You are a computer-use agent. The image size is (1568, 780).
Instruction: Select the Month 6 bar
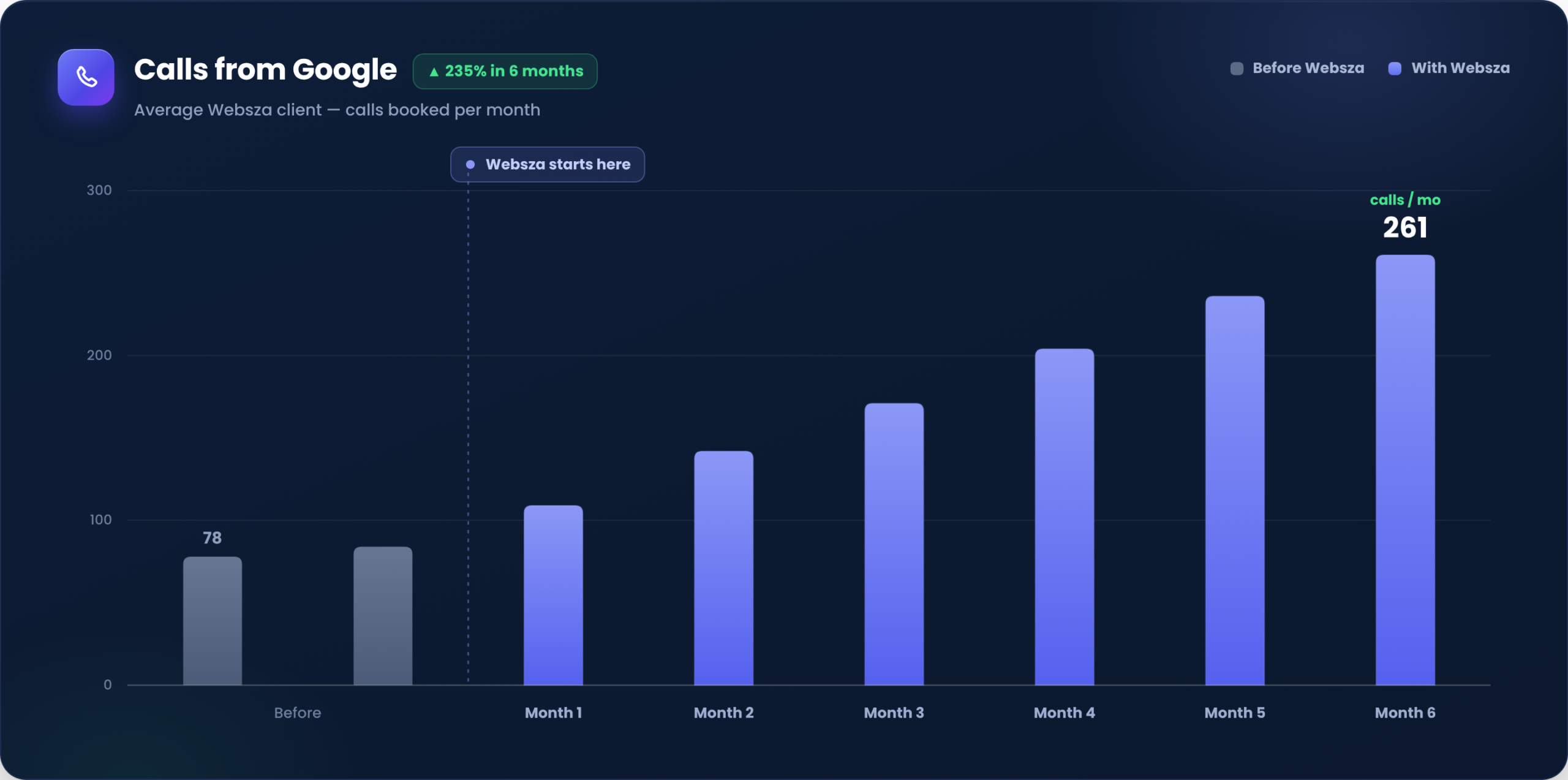tap(1405, 470)
